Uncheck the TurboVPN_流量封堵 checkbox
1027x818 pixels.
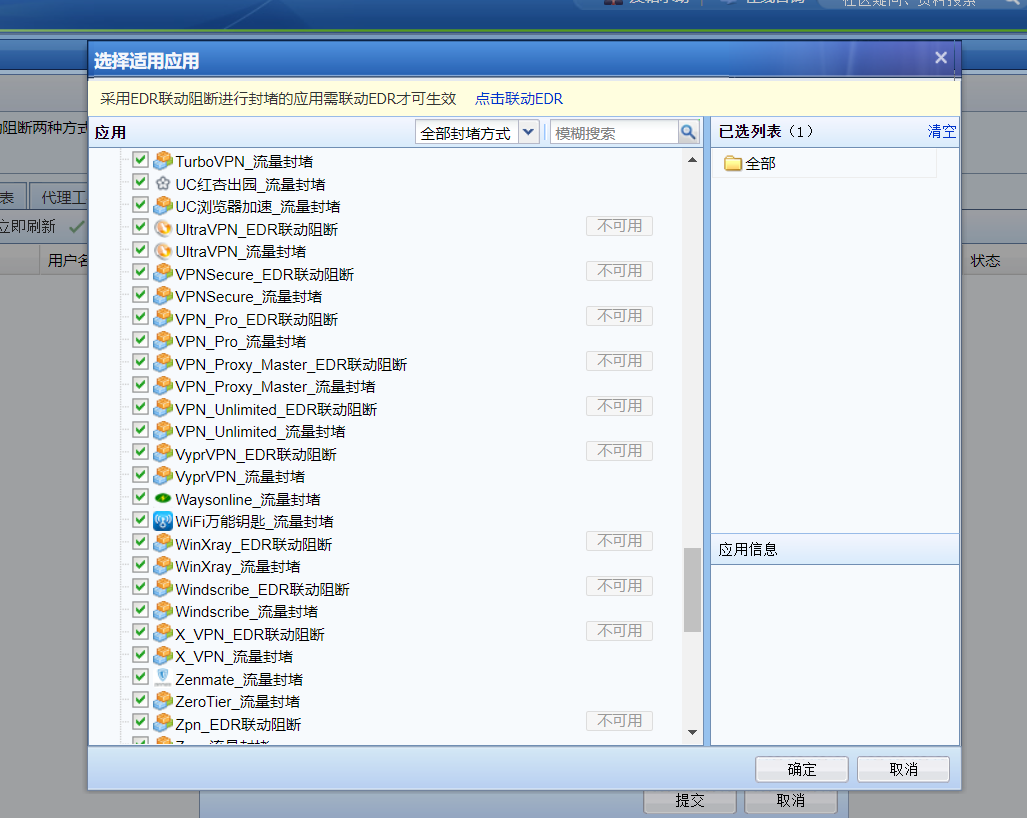pos(141,160)
